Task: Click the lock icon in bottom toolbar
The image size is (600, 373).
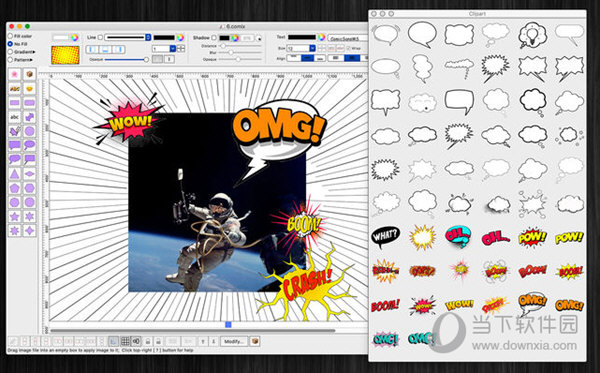Action: (148, 341)
